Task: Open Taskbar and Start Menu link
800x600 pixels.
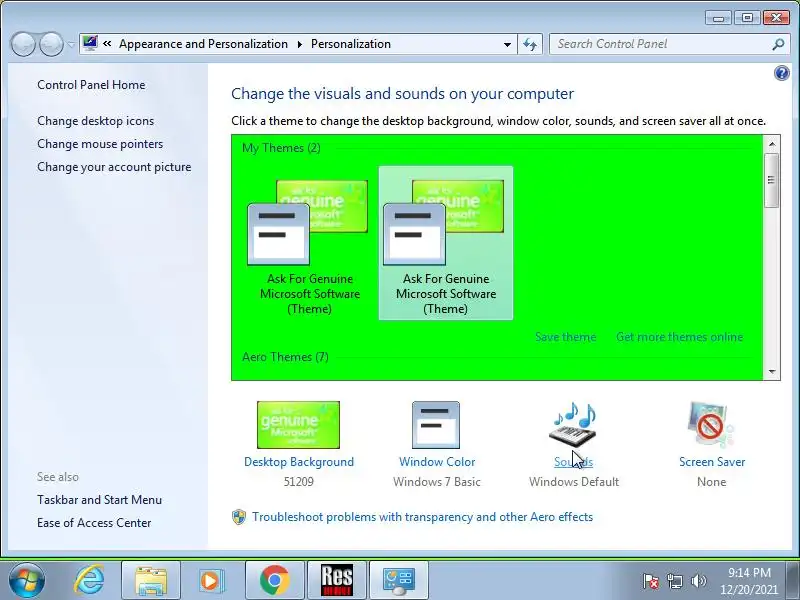Action: [x=99, y=500]
